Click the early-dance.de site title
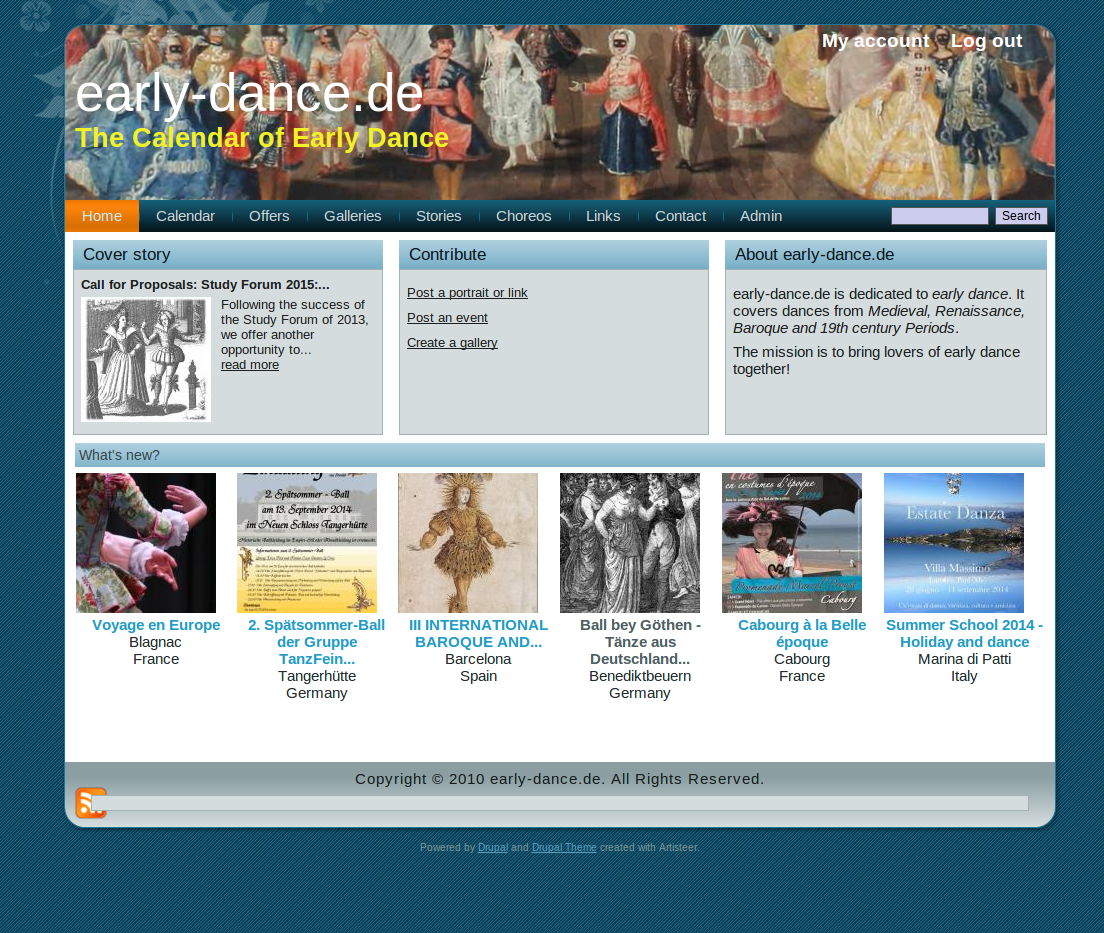Viewport: 1104px width, 933px height. click(249, 94)
